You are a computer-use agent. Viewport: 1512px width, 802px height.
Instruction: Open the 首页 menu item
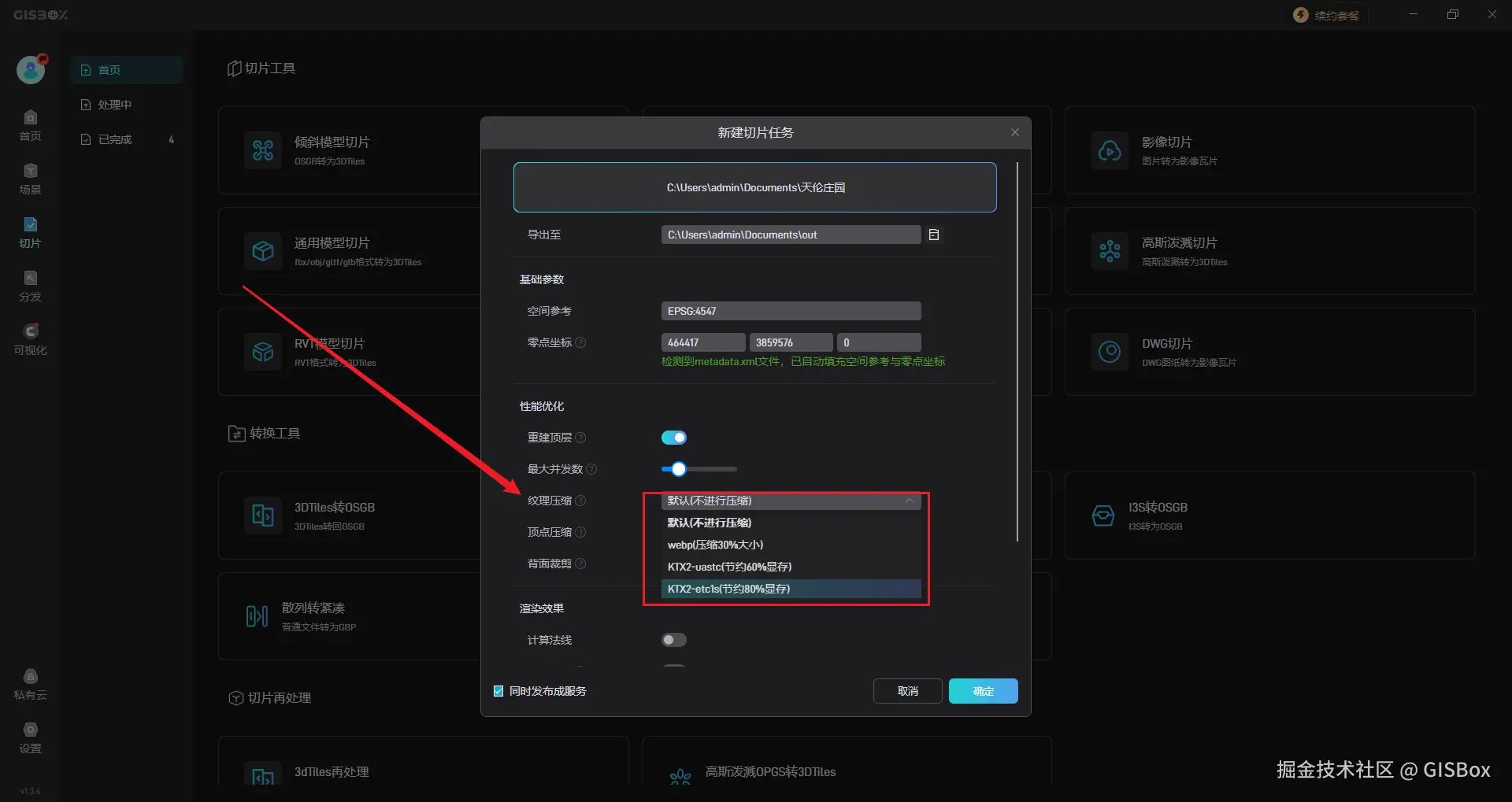click(127, 70)
